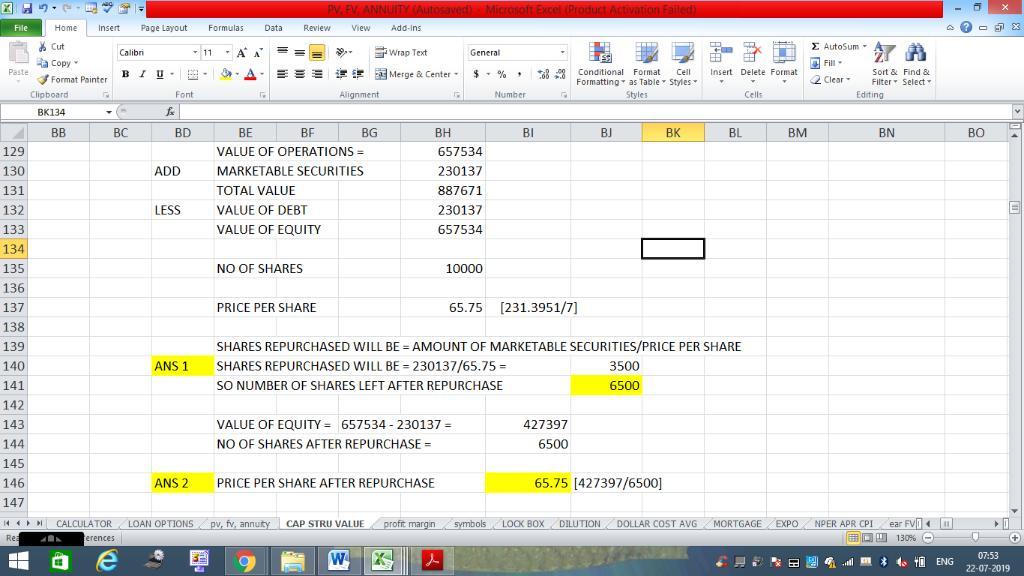Launch Google Chrome from the taskbar
The image size is (1024, 576).
point(244,561)
